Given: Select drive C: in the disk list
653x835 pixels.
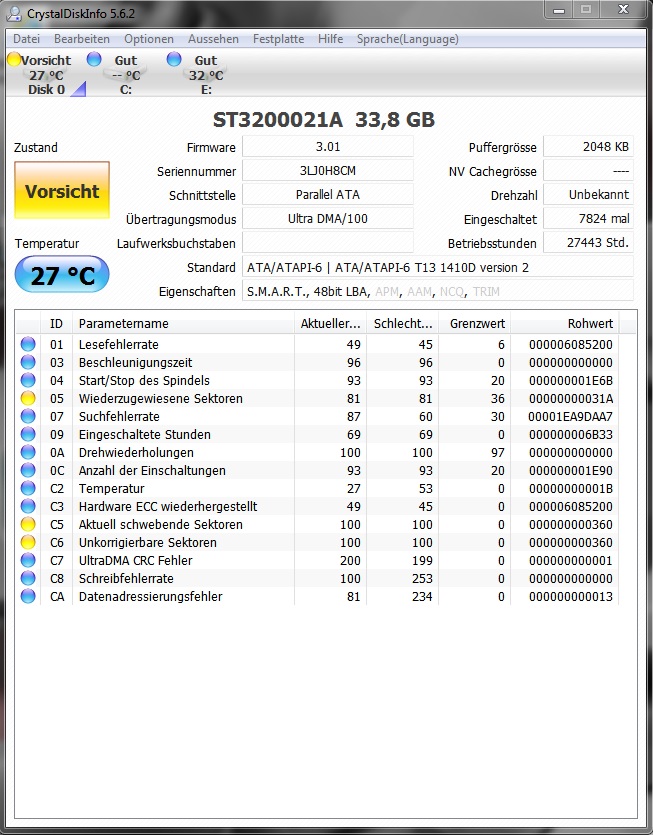Looking at the screenshot, I should click(126, 75).
